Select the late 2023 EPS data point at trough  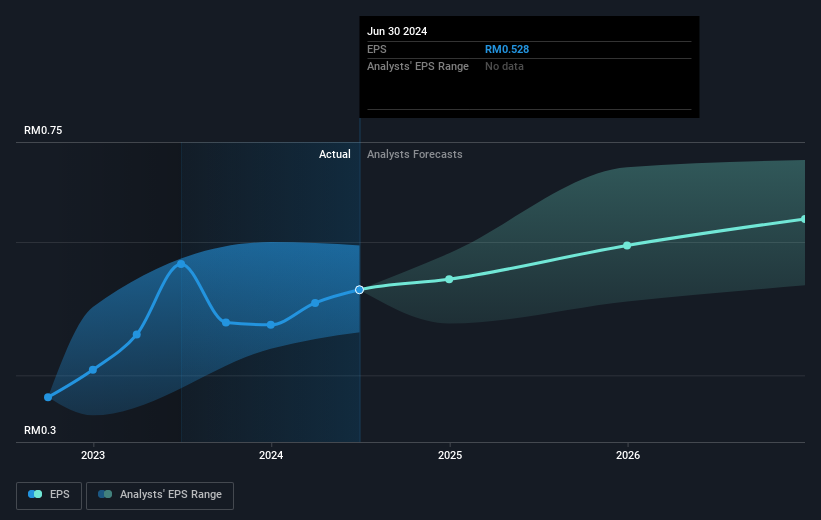click(226, 323)
